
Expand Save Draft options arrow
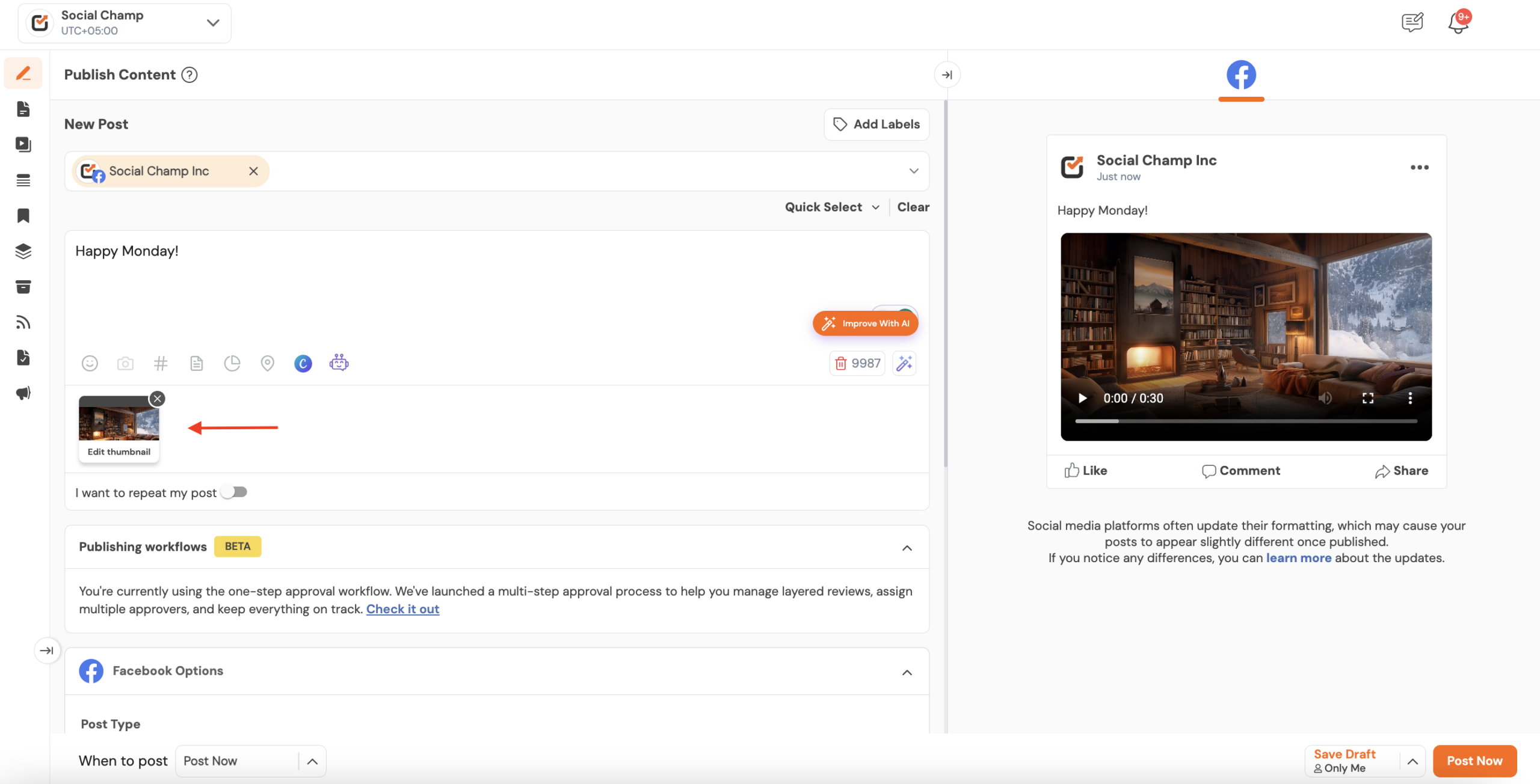pos(1412,761)
